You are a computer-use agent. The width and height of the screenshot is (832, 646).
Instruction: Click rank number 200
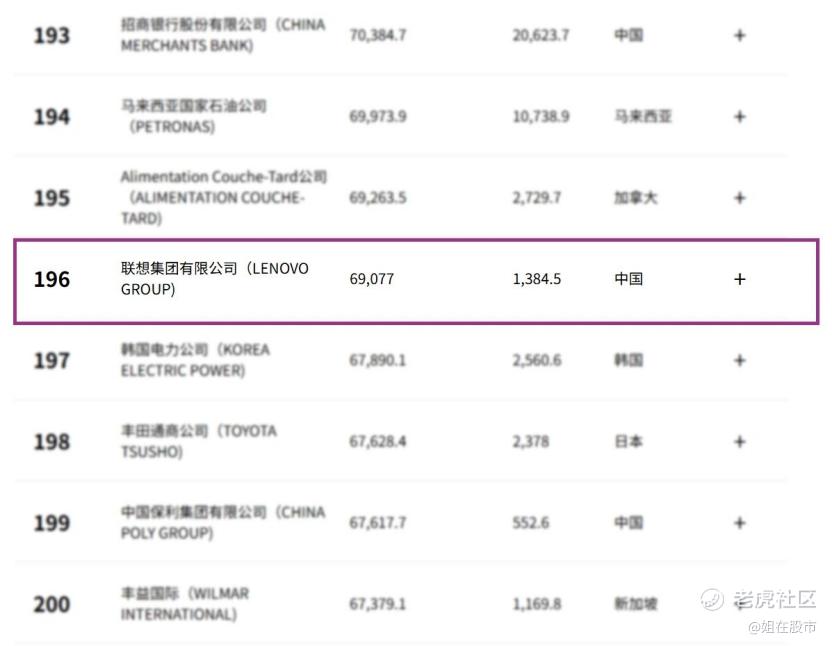tap(52, 604)
